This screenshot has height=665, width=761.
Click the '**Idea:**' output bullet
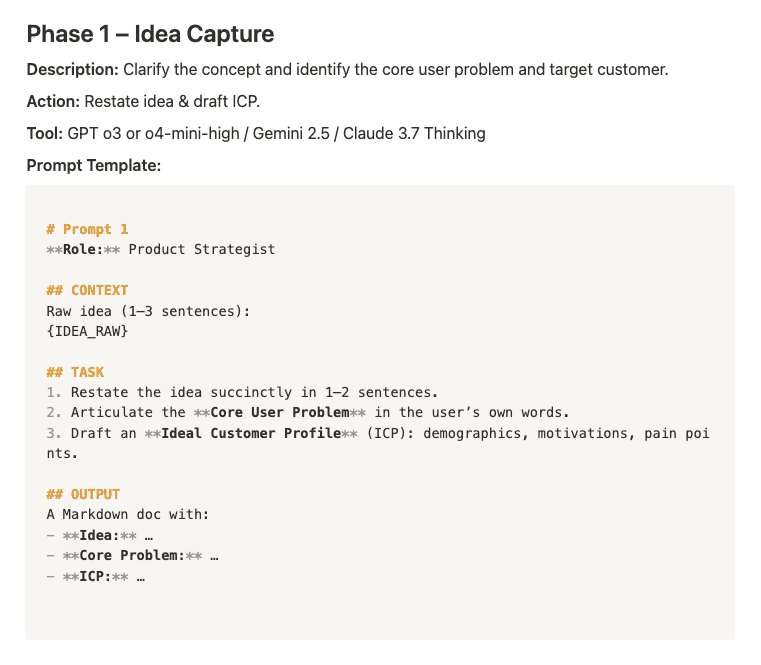[99, 535]
